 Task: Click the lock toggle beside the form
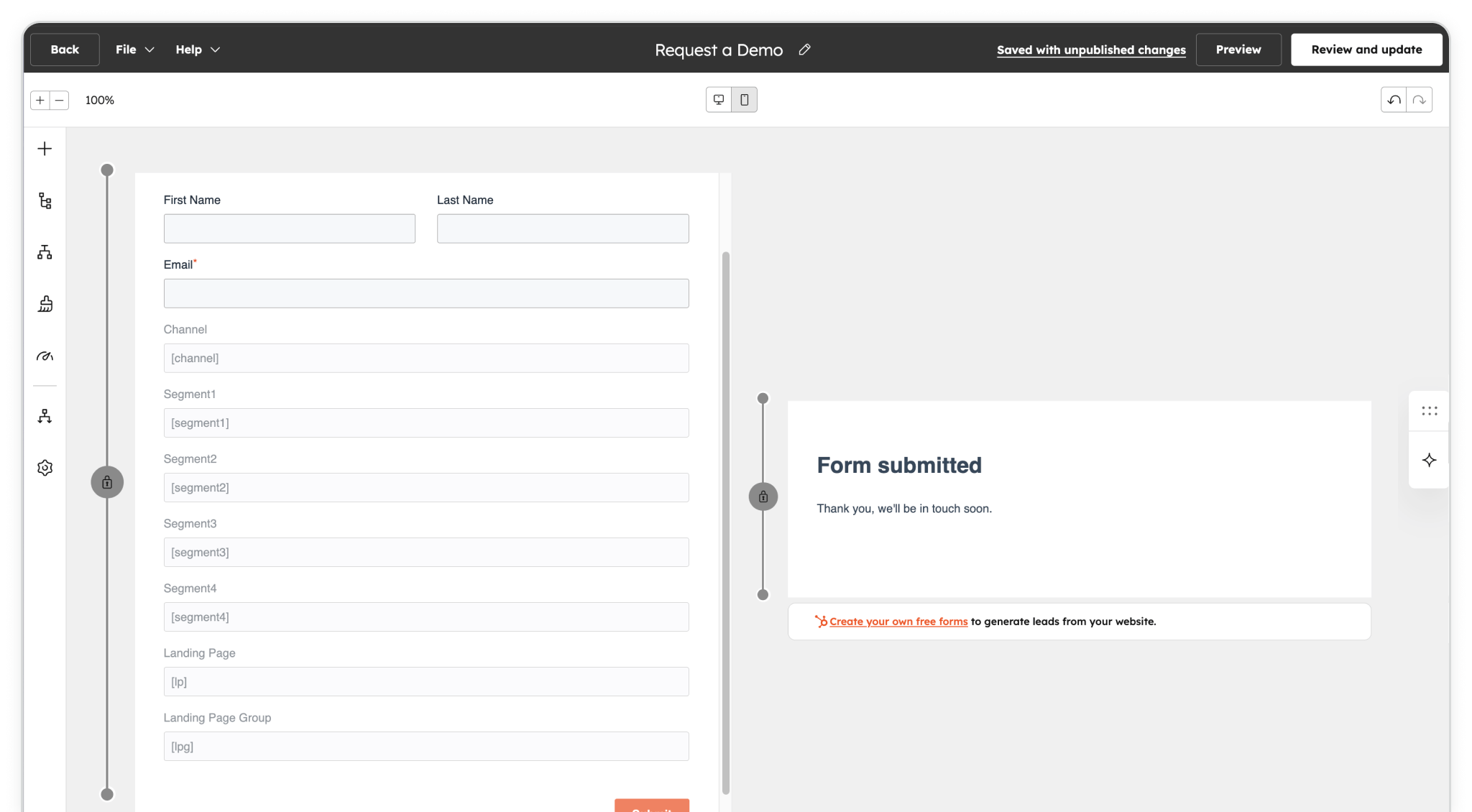(x=107, y=482)
